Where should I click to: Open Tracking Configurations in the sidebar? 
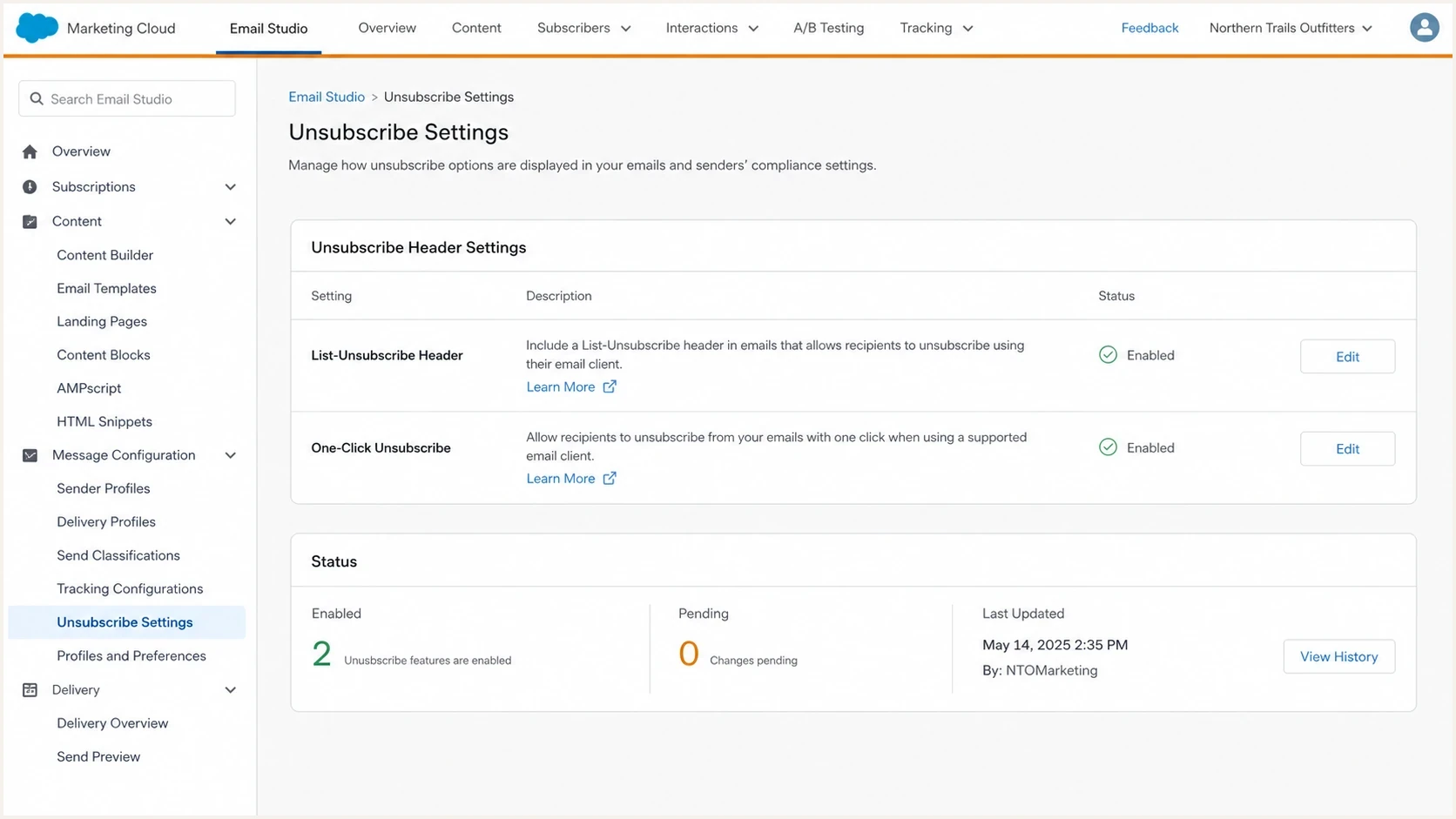coord(130,589)
